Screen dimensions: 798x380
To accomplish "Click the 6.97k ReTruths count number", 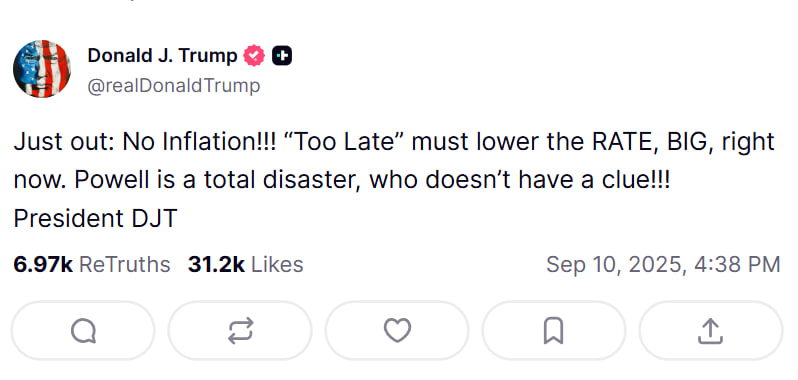I will [43, 265].
